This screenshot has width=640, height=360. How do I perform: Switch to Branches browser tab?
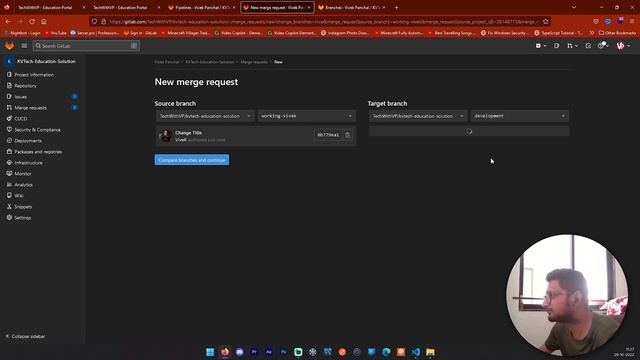click(x=352, y=7)
